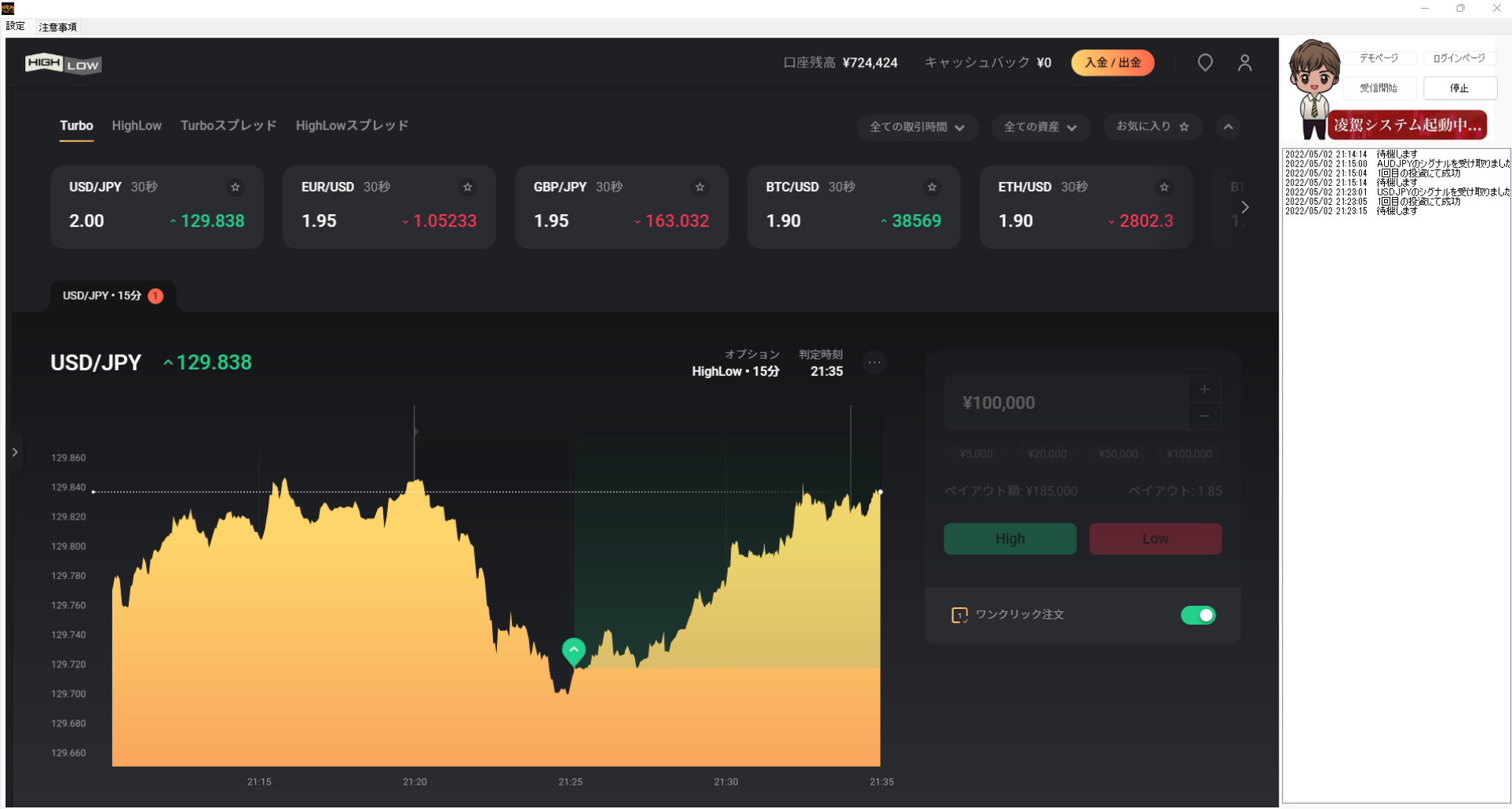Click the app icon in title bar
Image resolution: width=1512 pixels, height=809 pixels.
[x=9, y=9]
